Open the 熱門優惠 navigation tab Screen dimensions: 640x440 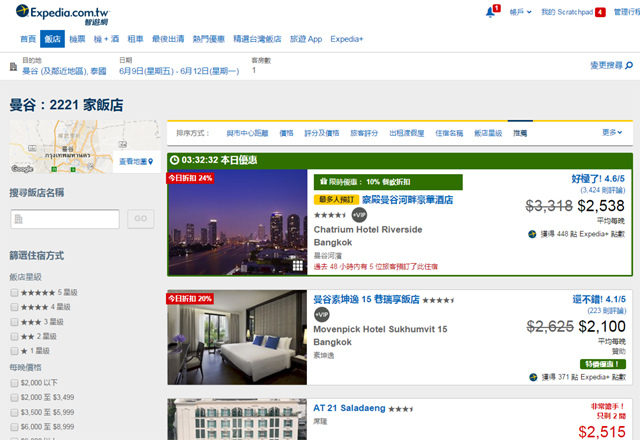(x=209, y=39)
